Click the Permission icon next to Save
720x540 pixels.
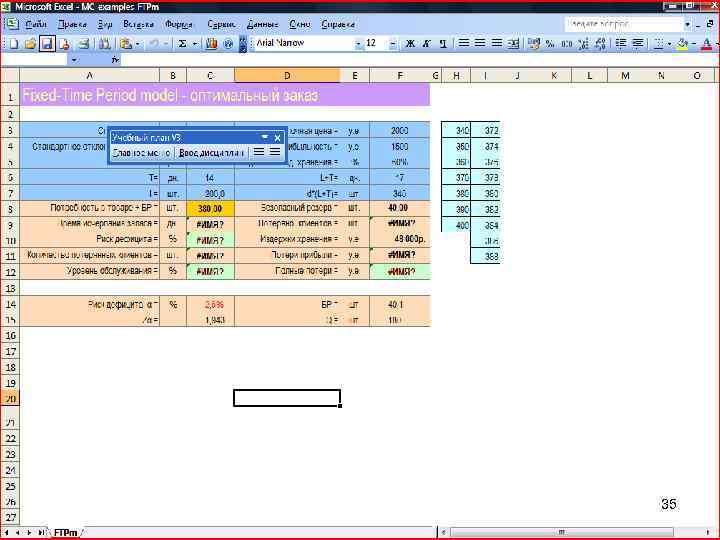[x=64, y=44]
